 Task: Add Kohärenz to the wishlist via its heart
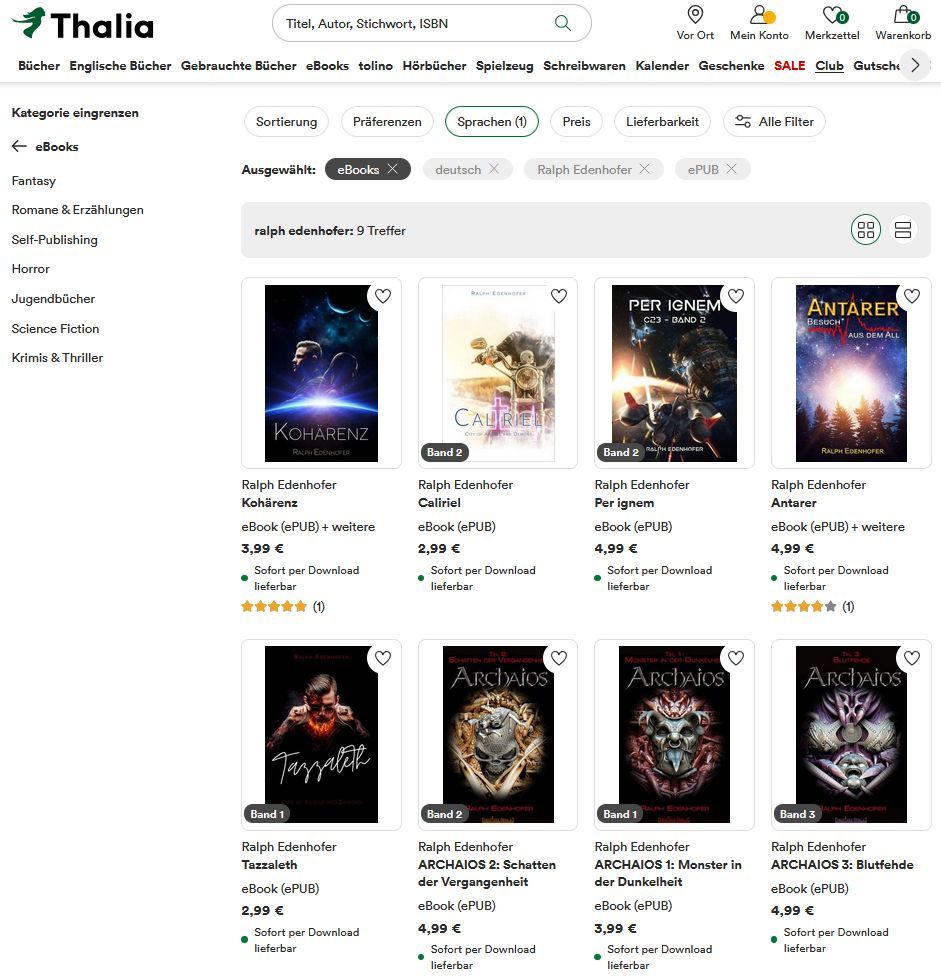(383, 296)
